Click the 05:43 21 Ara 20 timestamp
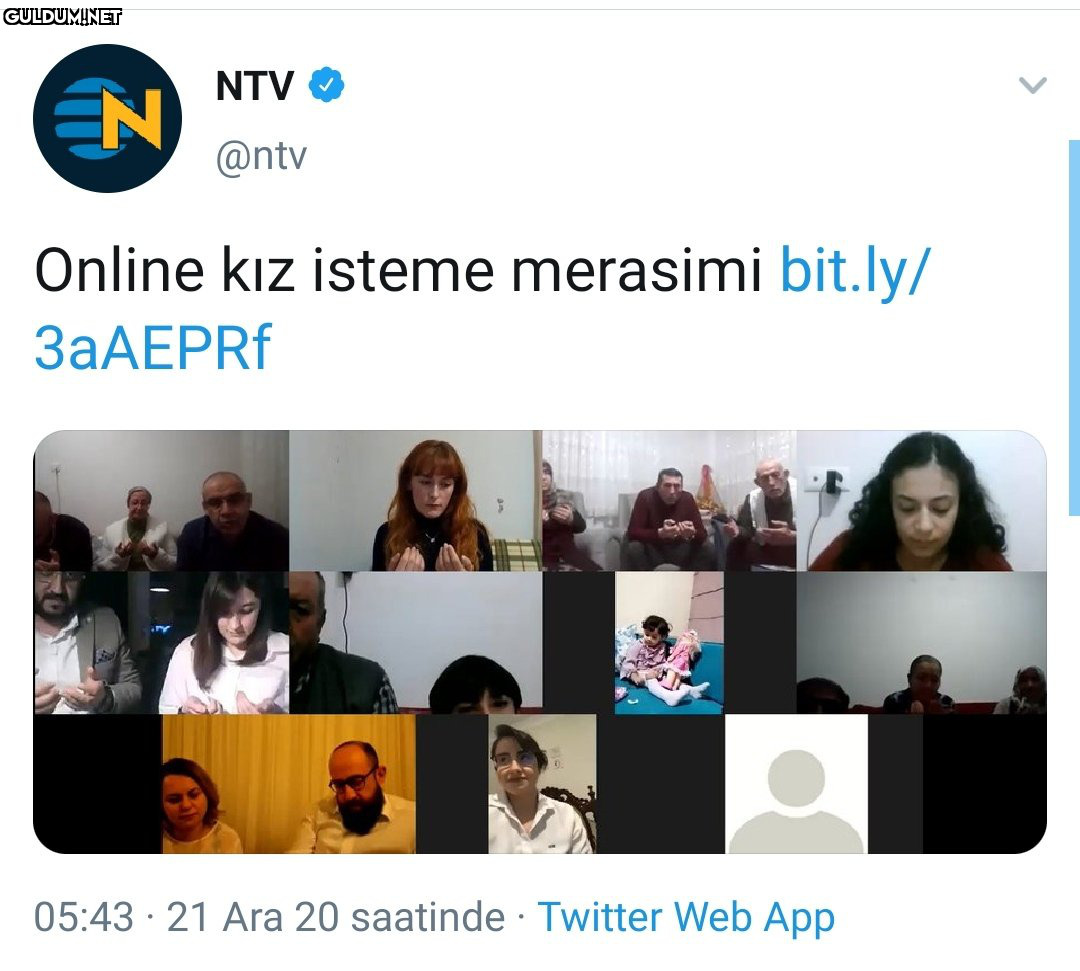Image resolution: width=1080 pixels, height=971 pixels. tap(269, 917)
